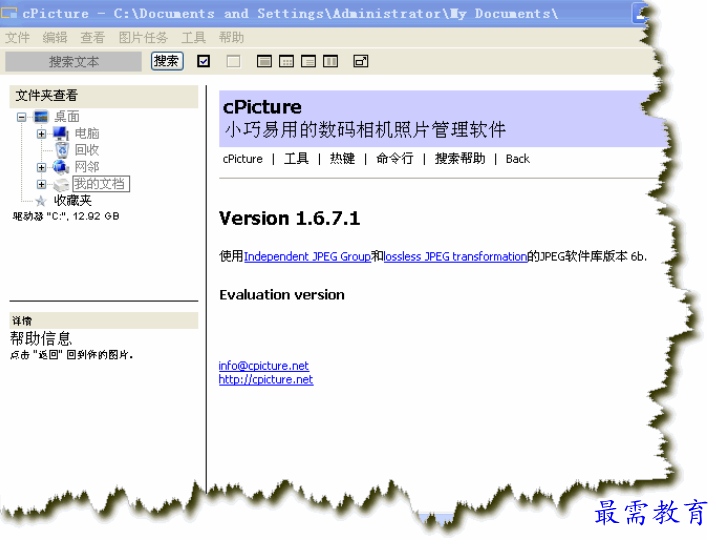Screen dimensions: 716x544
Task: Click the desktop icon next to 桌面
Action: pos(41,117)
